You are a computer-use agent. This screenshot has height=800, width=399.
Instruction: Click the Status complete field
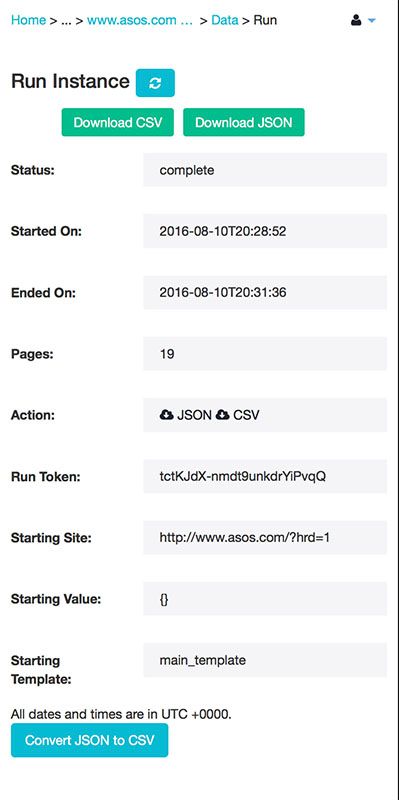[265, 170]
